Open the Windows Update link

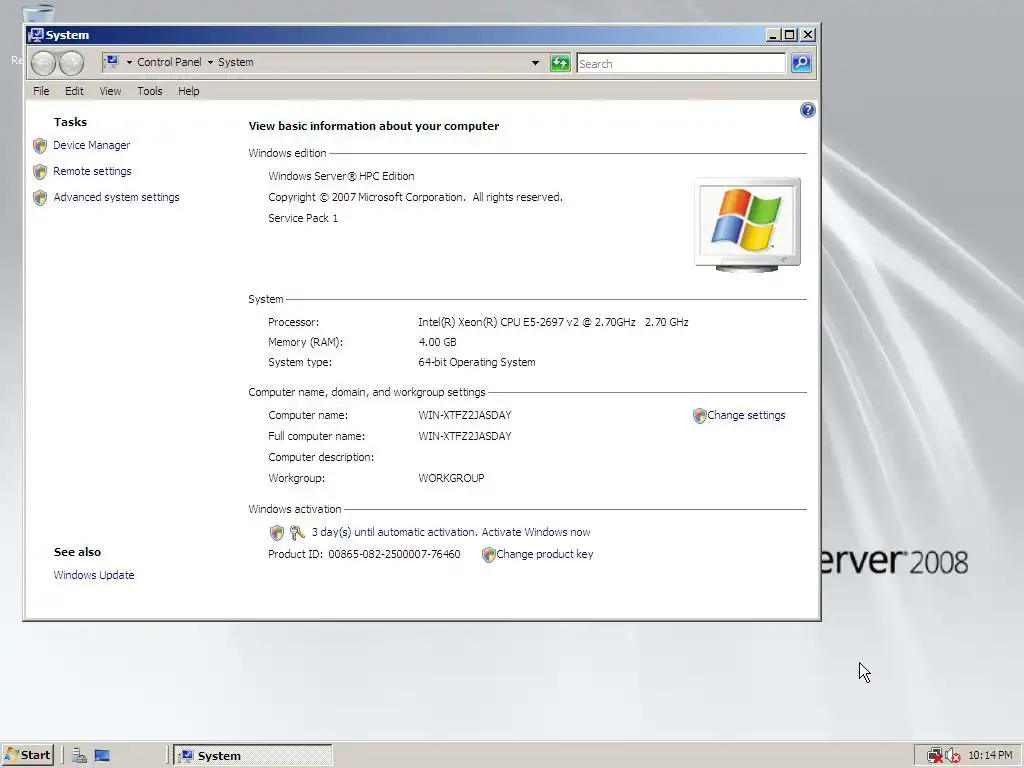[94, 575]
